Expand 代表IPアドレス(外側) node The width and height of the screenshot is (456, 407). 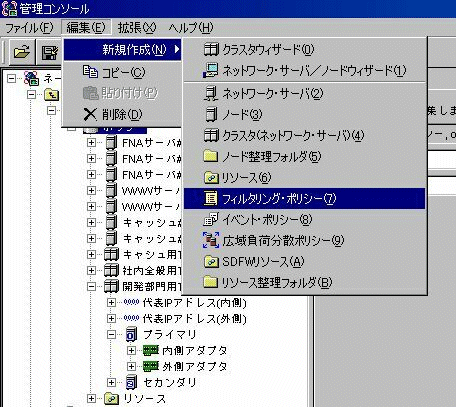(x=111, y=319)
